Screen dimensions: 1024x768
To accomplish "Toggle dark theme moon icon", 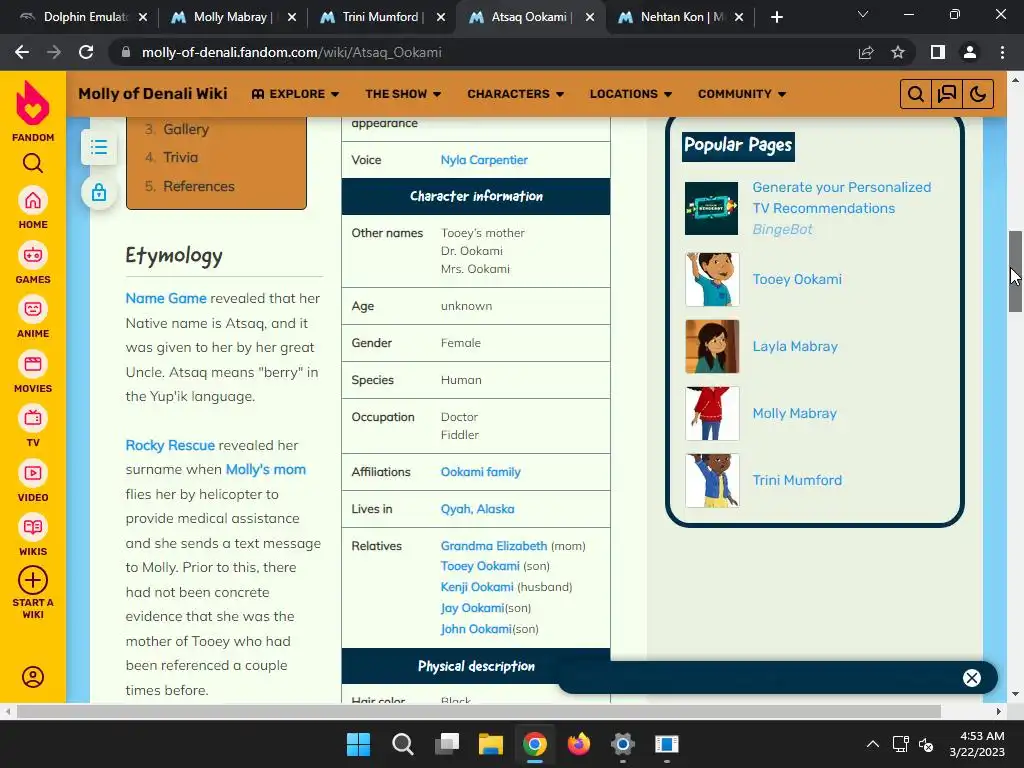I will coord(978,94).
